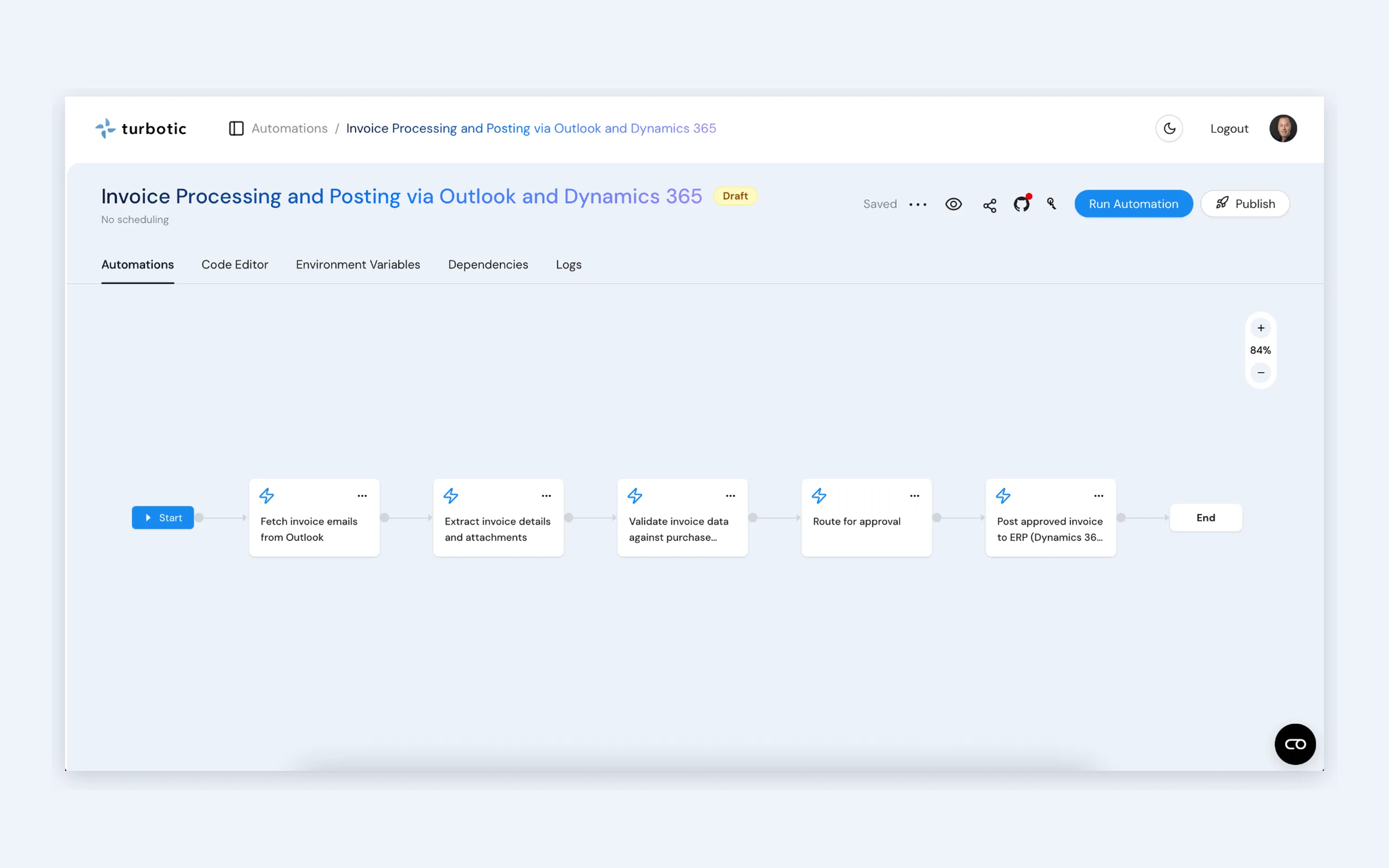Select the 'Route for approval' step text
This screenshot has height=868, width=1389.
(x=856, y=521)
